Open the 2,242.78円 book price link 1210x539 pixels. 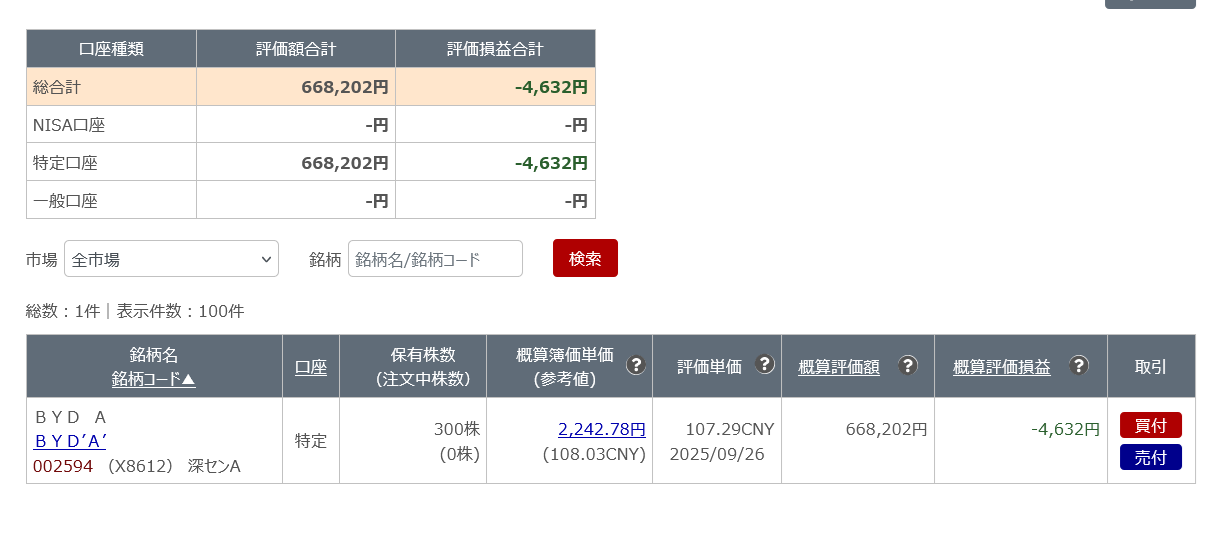[601, 429]
